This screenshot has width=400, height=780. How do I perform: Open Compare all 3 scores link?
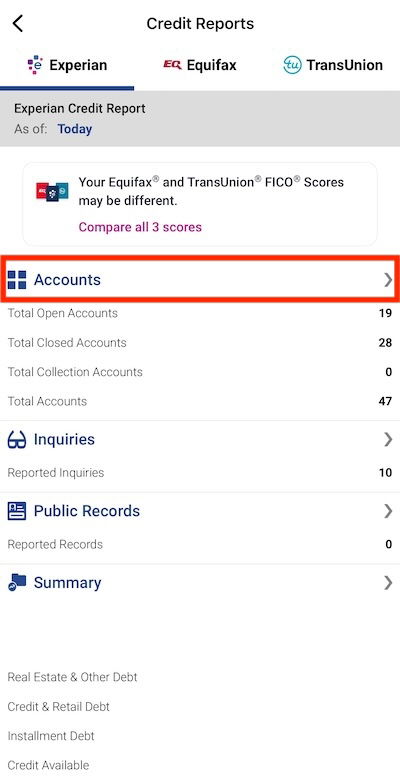coord(140,227)
